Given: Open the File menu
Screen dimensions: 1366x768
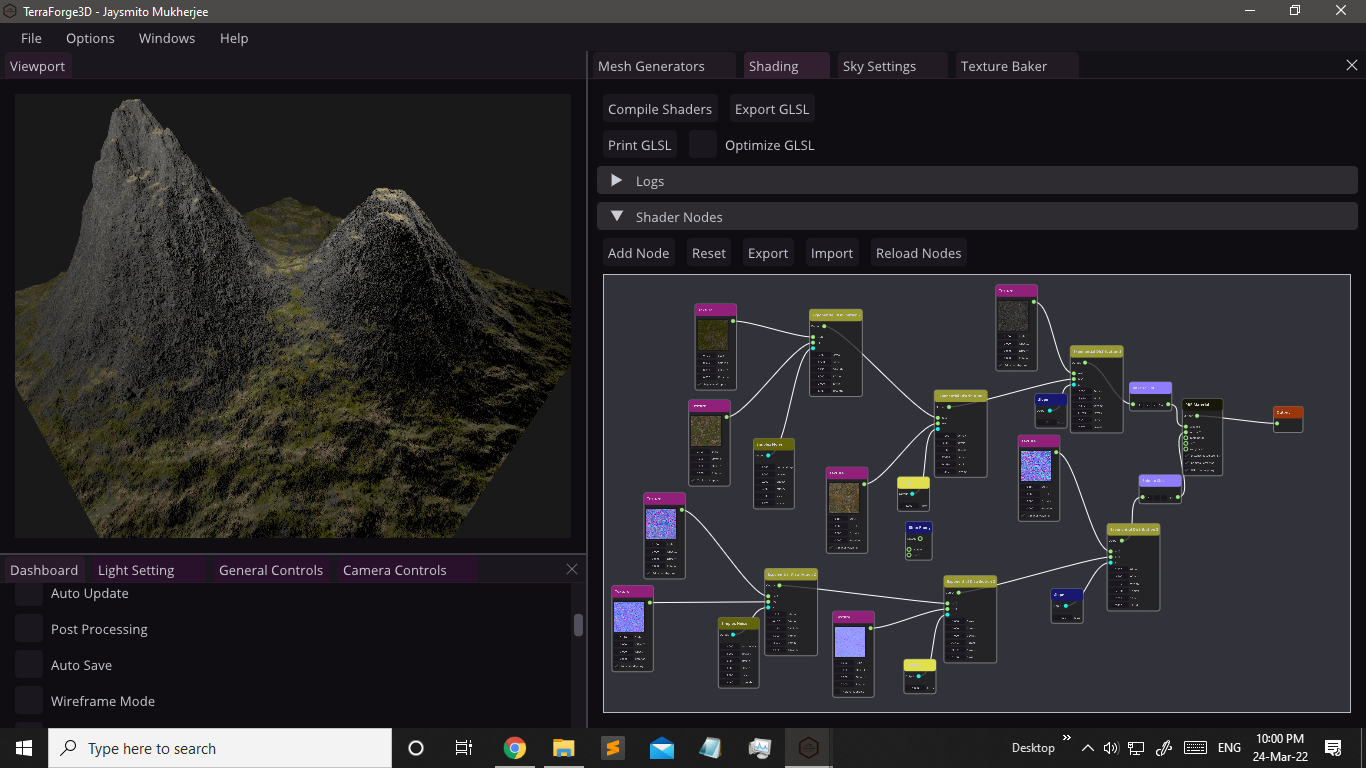Looking at the screenshot, I should 31,38.
